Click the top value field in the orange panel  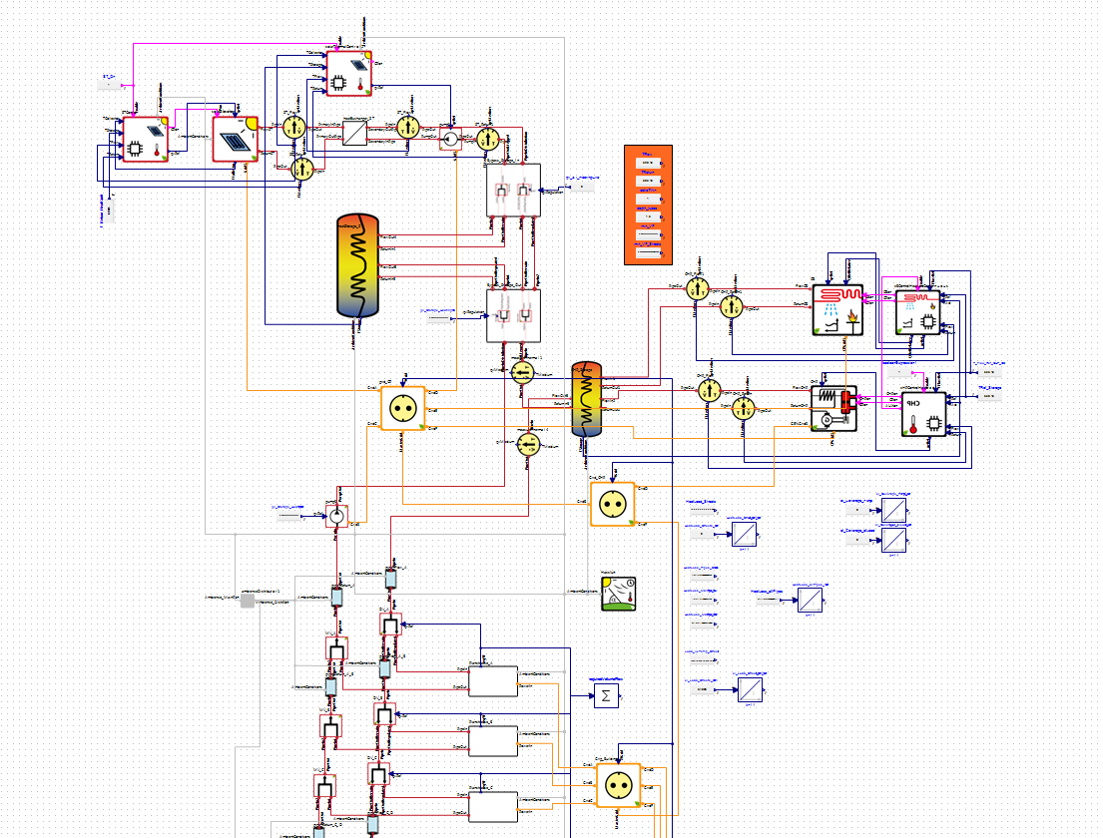click(x=649, y=163)
